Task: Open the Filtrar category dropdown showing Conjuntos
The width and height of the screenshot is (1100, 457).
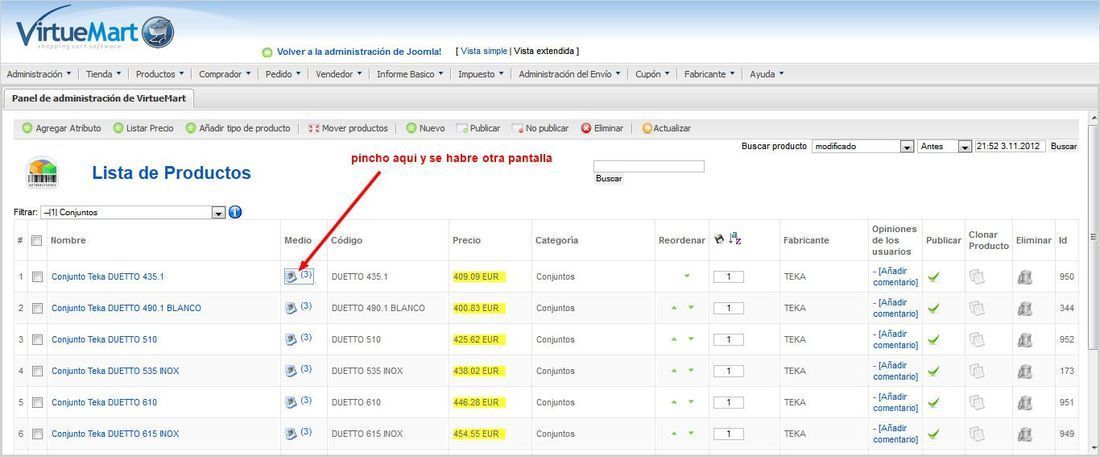Action: point(133,212)
